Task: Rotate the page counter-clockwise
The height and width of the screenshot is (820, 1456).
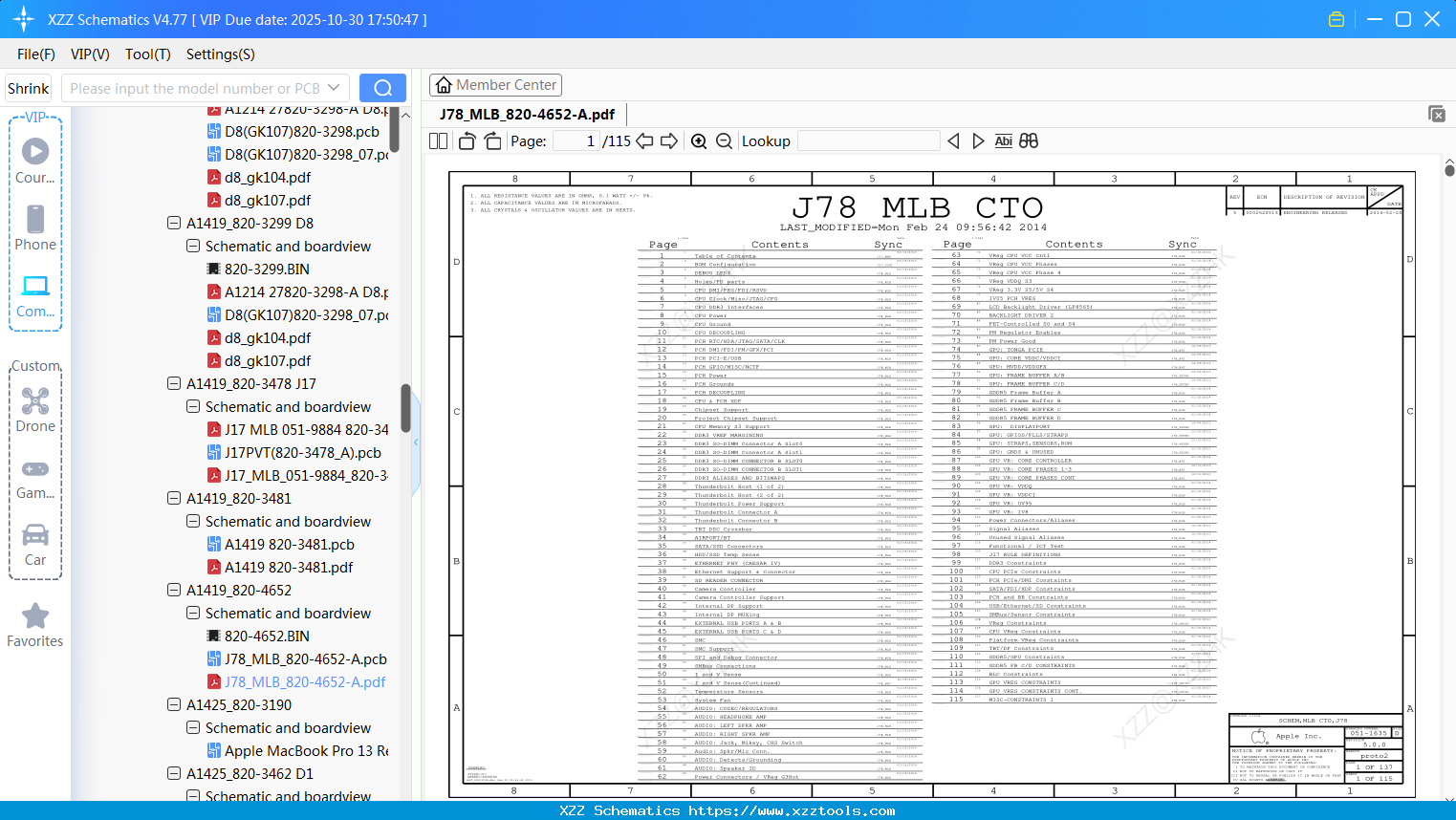Action: (x=467, y=140)
